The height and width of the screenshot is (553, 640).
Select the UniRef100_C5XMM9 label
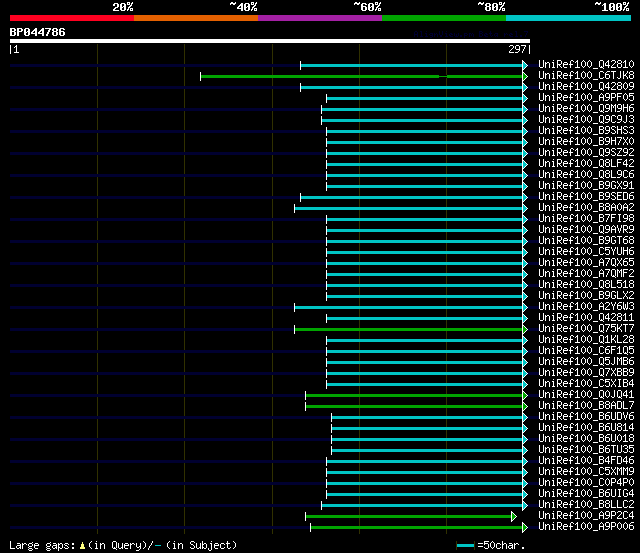coord(586,472)
